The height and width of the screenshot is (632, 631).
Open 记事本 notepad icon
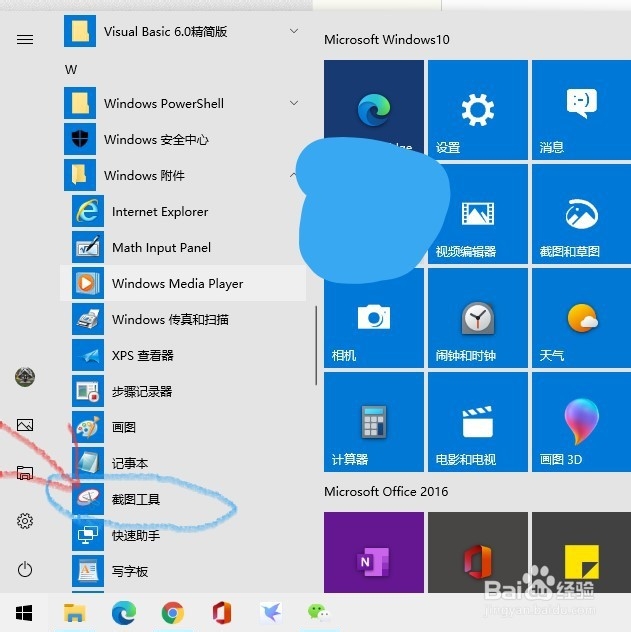88,463
